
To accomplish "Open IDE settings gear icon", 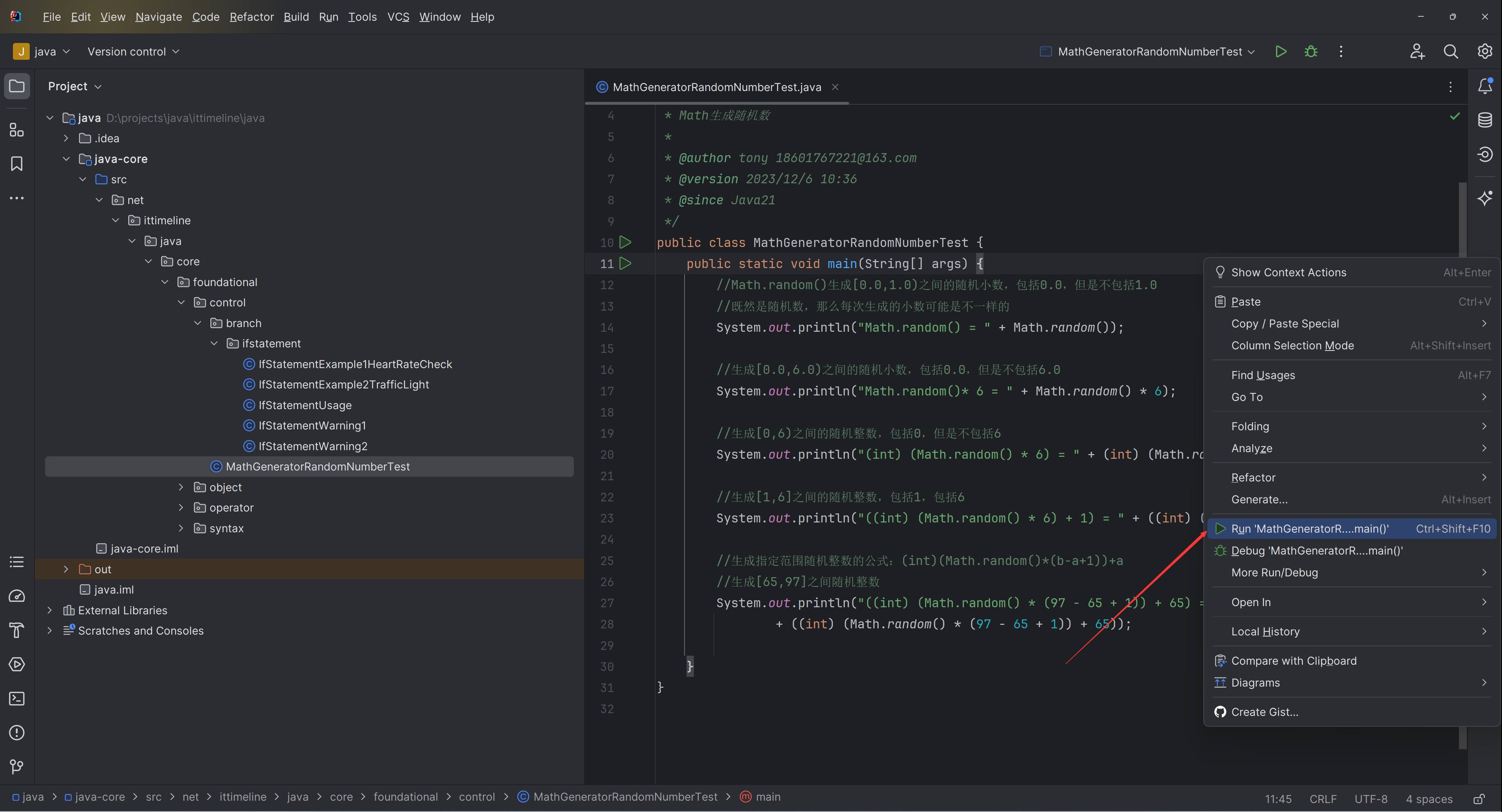I will [x=1484, y=52].
